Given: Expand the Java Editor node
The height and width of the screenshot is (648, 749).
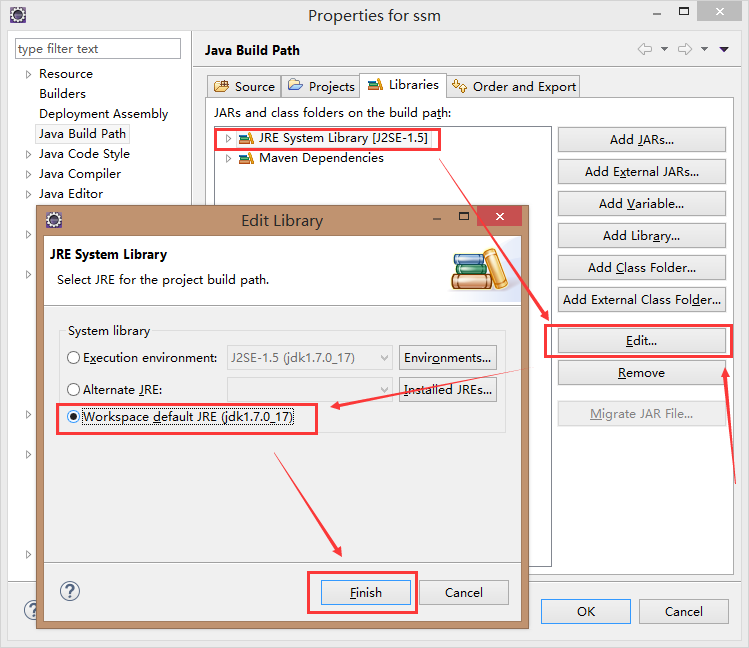Looking at the screenshot, I should tap(28, 194).
